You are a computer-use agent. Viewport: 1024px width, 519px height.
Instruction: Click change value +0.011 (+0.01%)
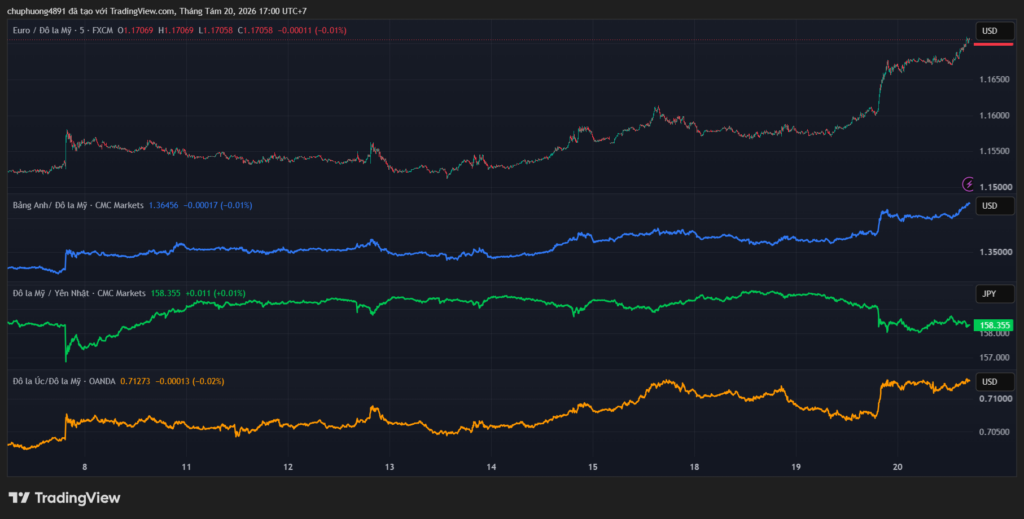tap(216, 293)
